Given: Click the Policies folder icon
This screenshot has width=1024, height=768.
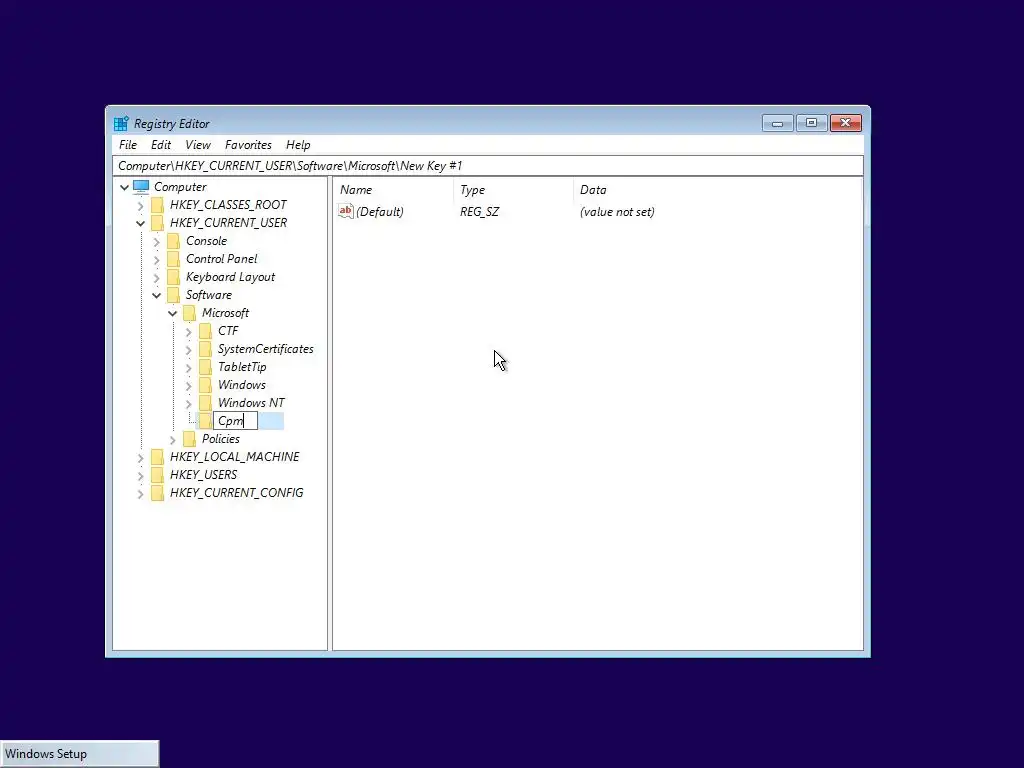Looking at the screenshot, I should click(189, 439).
